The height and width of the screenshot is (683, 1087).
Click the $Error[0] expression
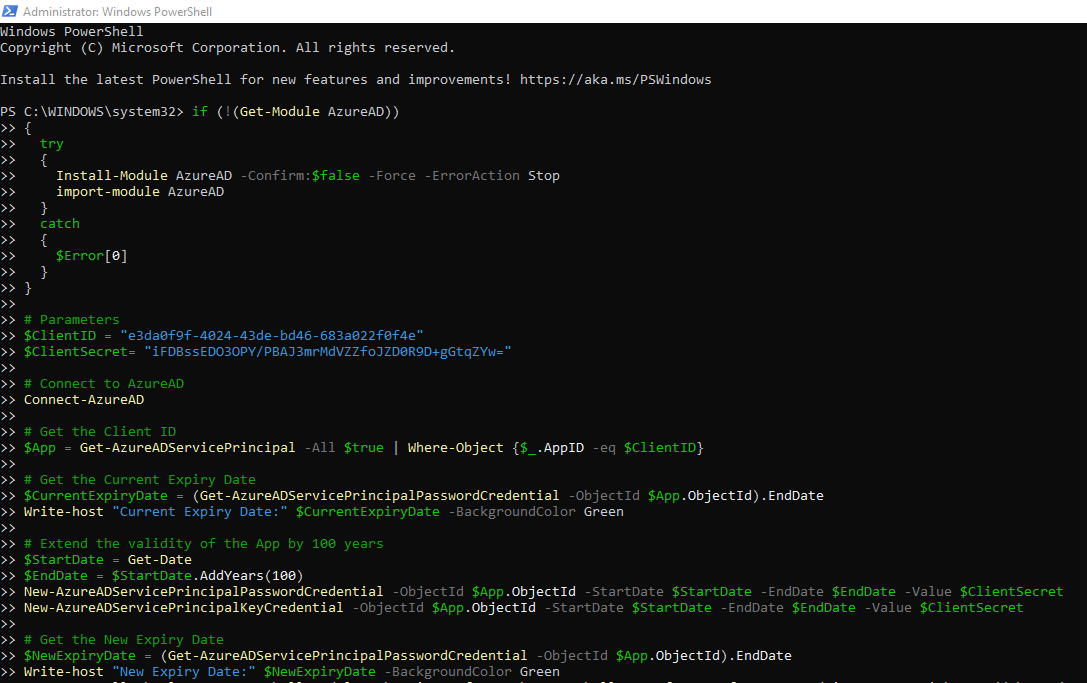point(92,256)
